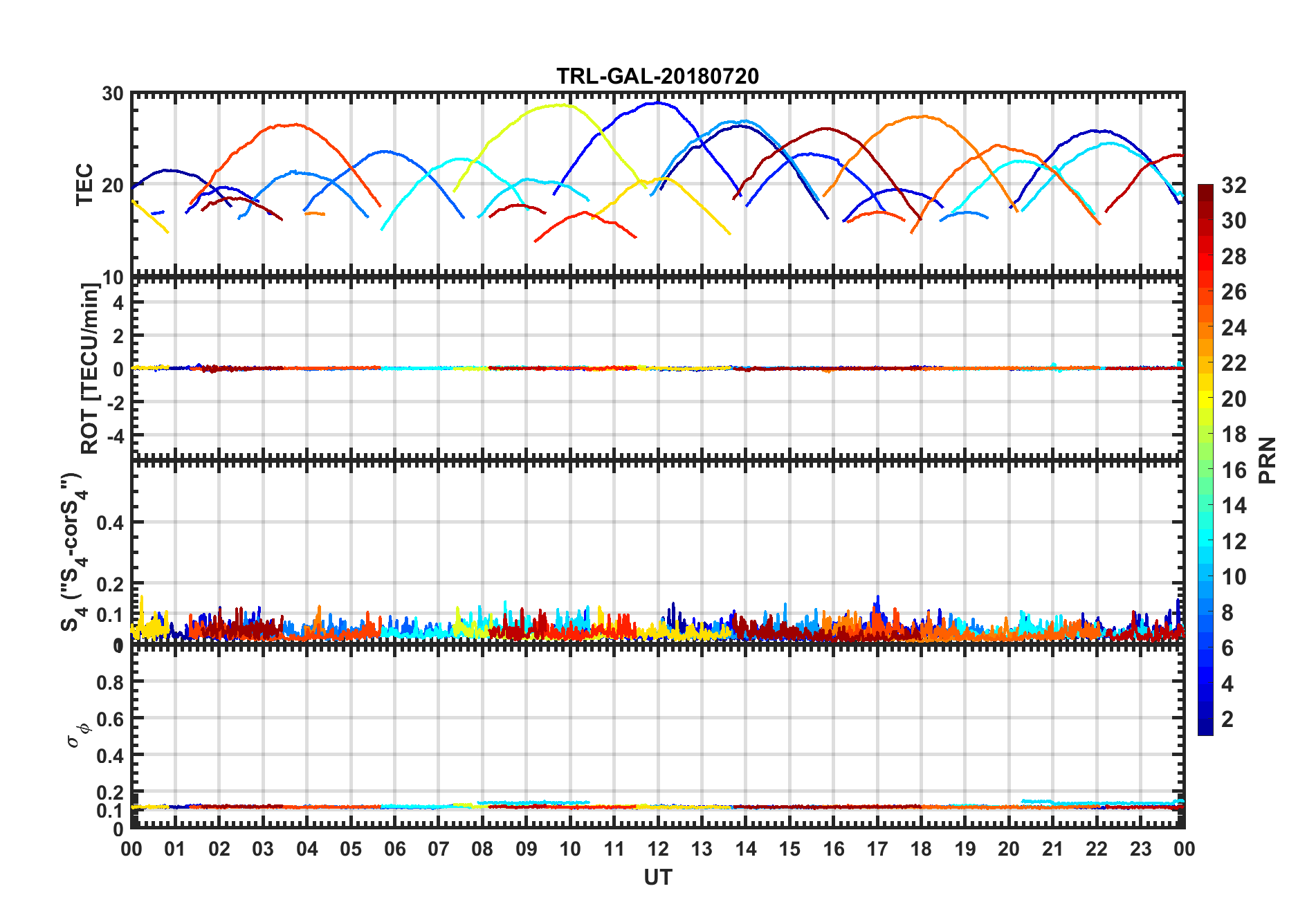This screenshot has width=1316, height=920.
Task: Click the 4 tick on ROT axis
Action: pyautogui.click(x=118, y=302)
